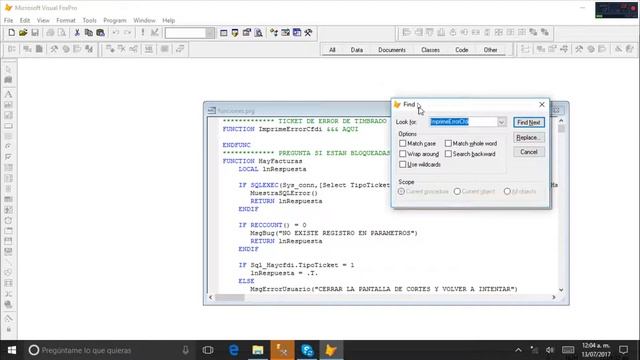
Task: Enable the Use wildcards checkbox
Action: [x=402, y=164]
